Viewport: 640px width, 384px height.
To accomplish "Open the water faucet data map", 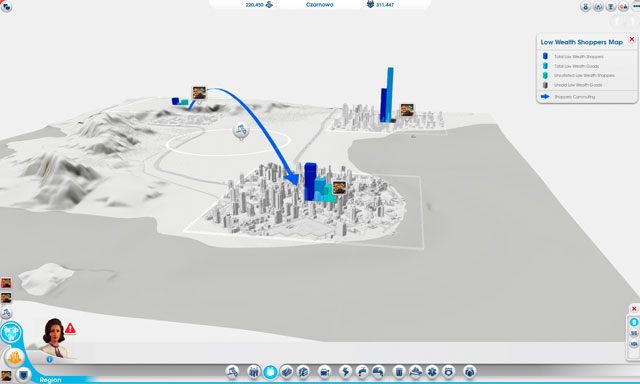I will (x=362, y=372).
